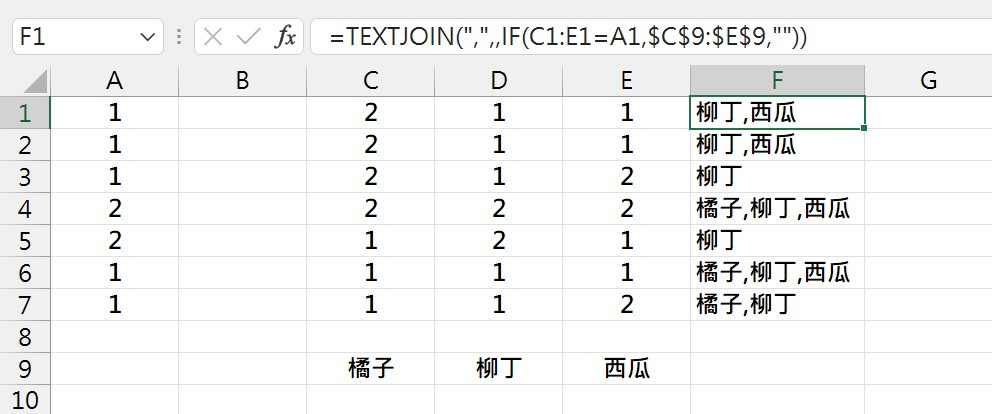Confirm formula with checkmark icon
Viewport: 992px width, 414px height.
coord(249,37)
